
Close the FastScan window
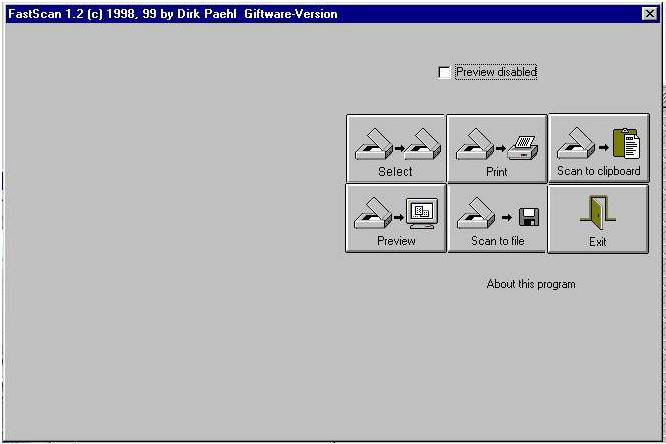click(x=649, y=14)
